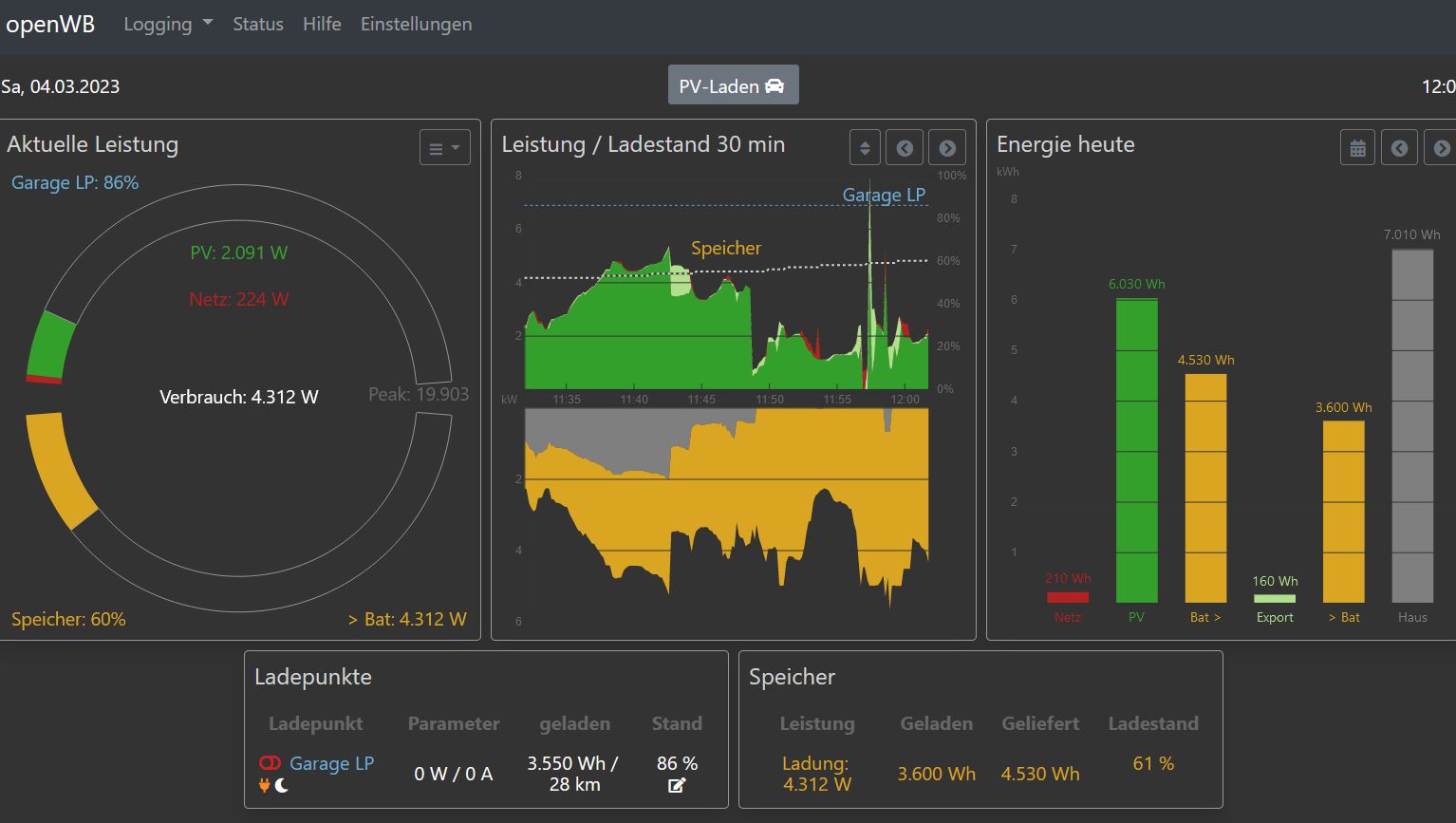Viewport: 1456px width, 823px height.
Task: Show next day in Energie heute
Action: (x=1441, y=148)
